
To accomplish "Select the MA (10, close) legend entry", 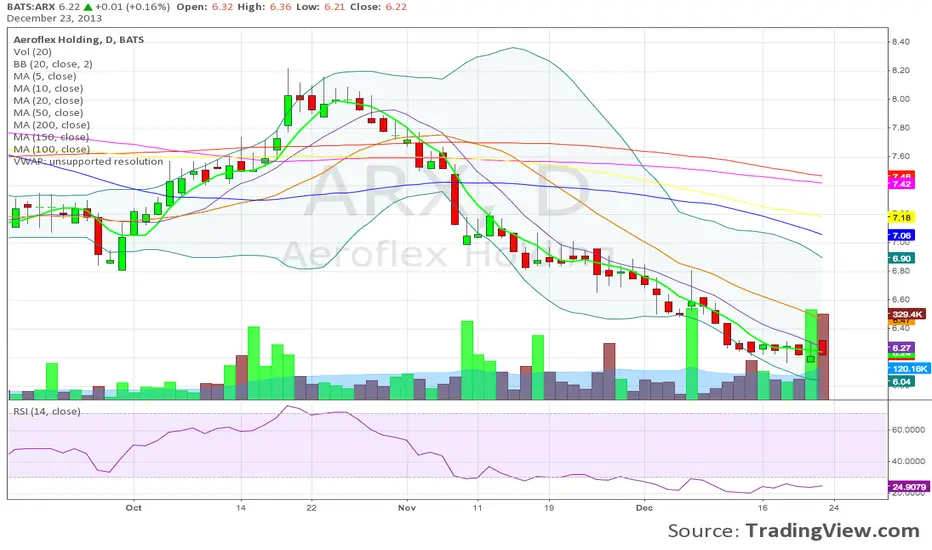I will [x=48, y=89].
